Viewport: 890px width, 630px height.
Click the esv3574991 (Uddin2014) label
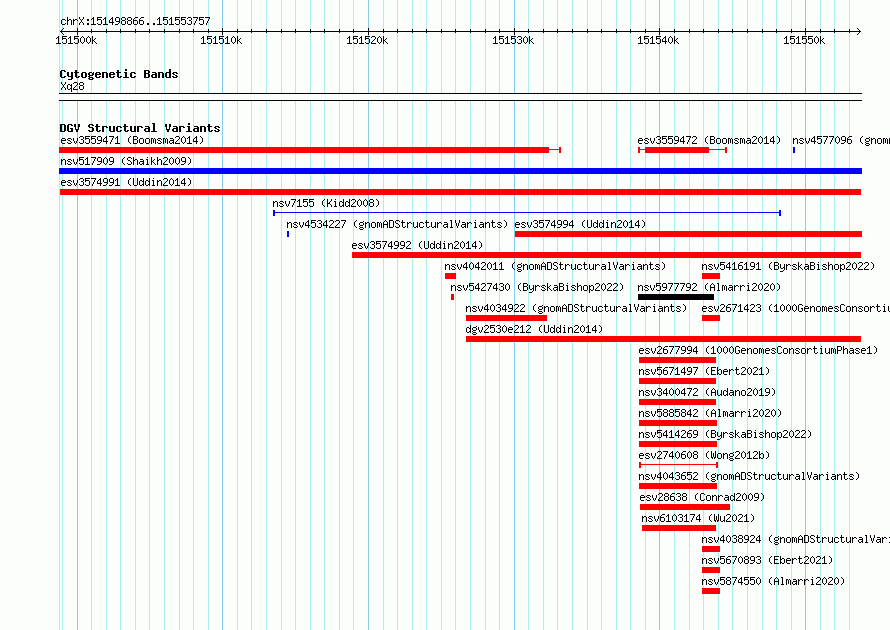pyautogui.click(x=126, y=182)
